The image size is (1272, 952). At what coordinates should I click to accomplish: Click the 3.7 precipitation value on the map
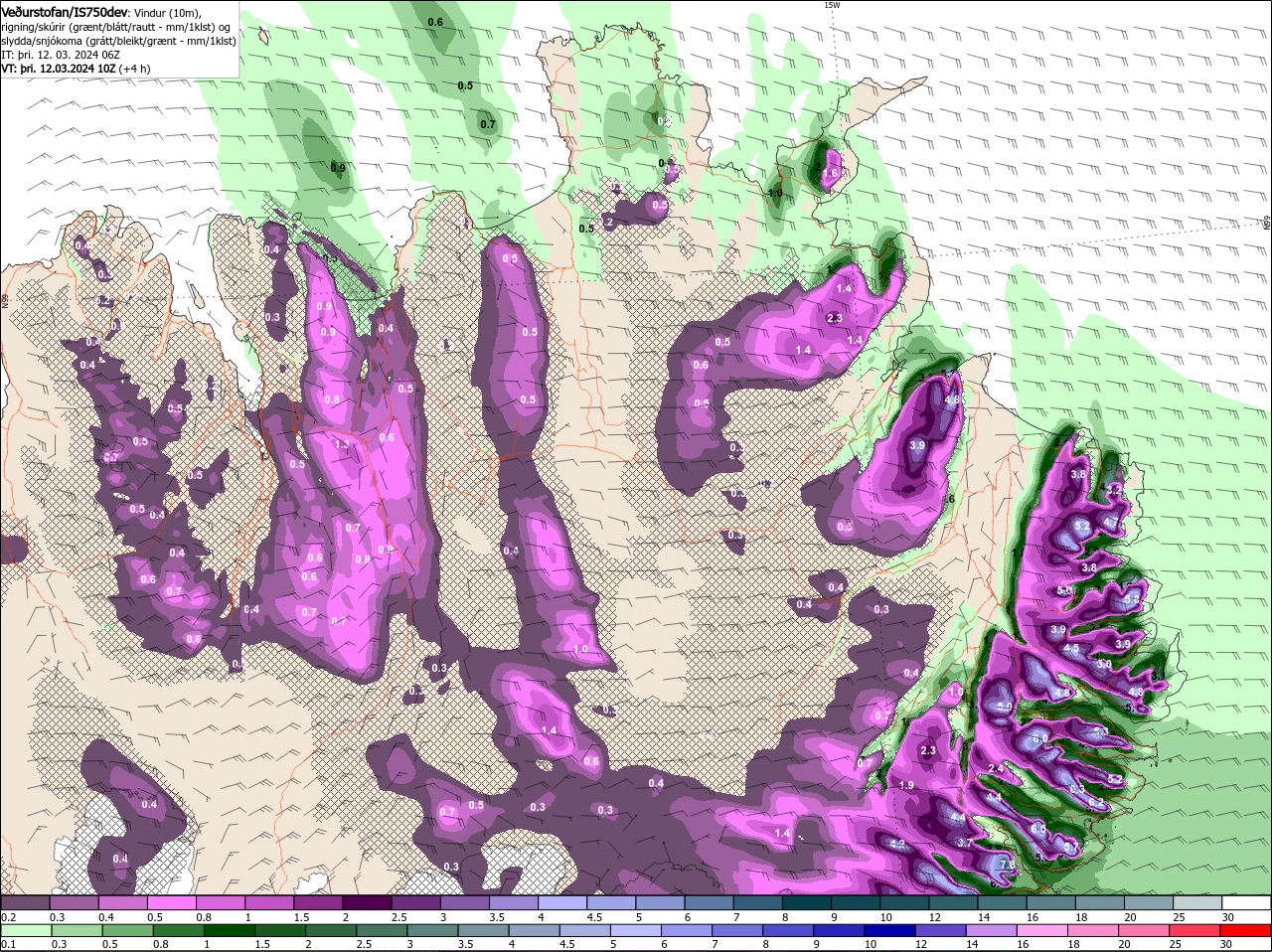point(964,843)
